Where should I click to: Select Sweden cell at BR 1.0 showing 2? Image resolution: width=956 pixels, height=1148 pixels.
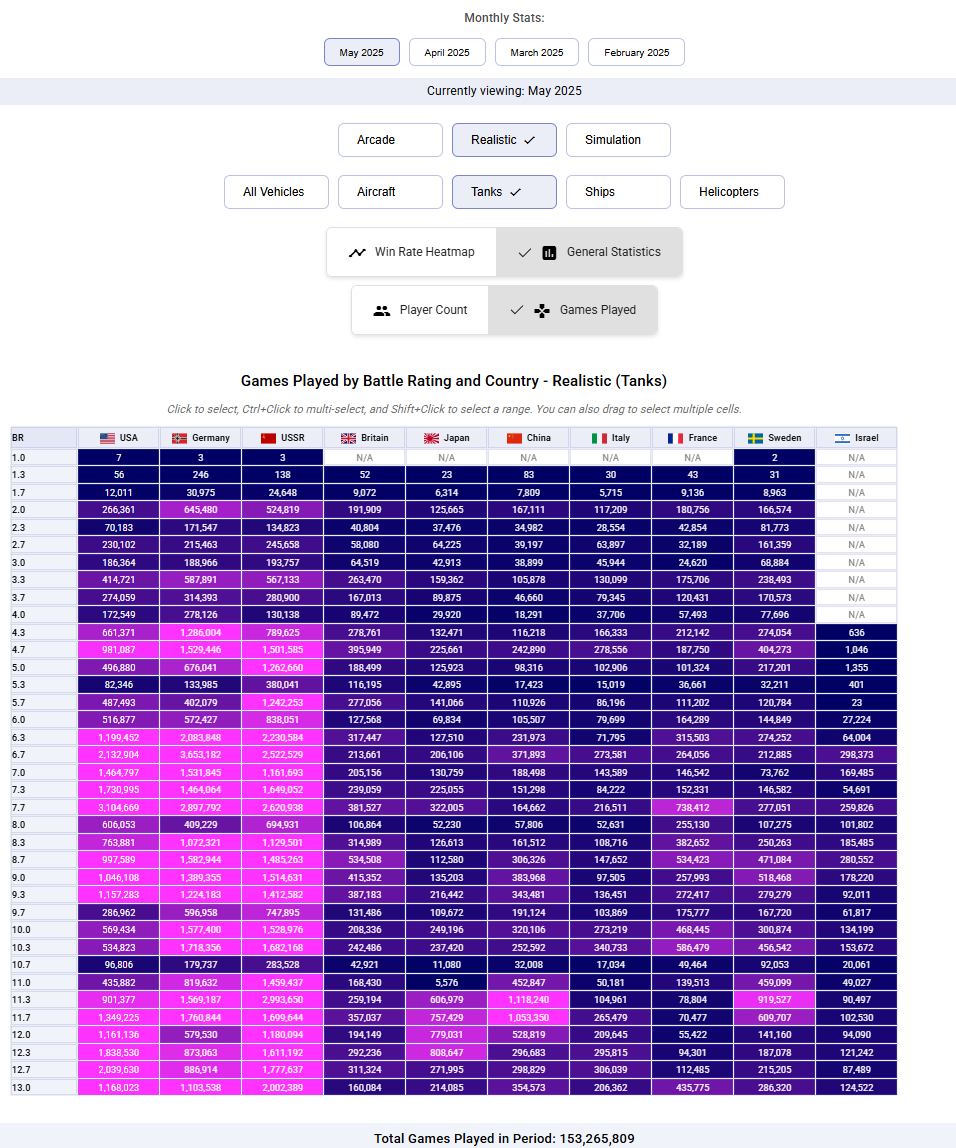774,458
